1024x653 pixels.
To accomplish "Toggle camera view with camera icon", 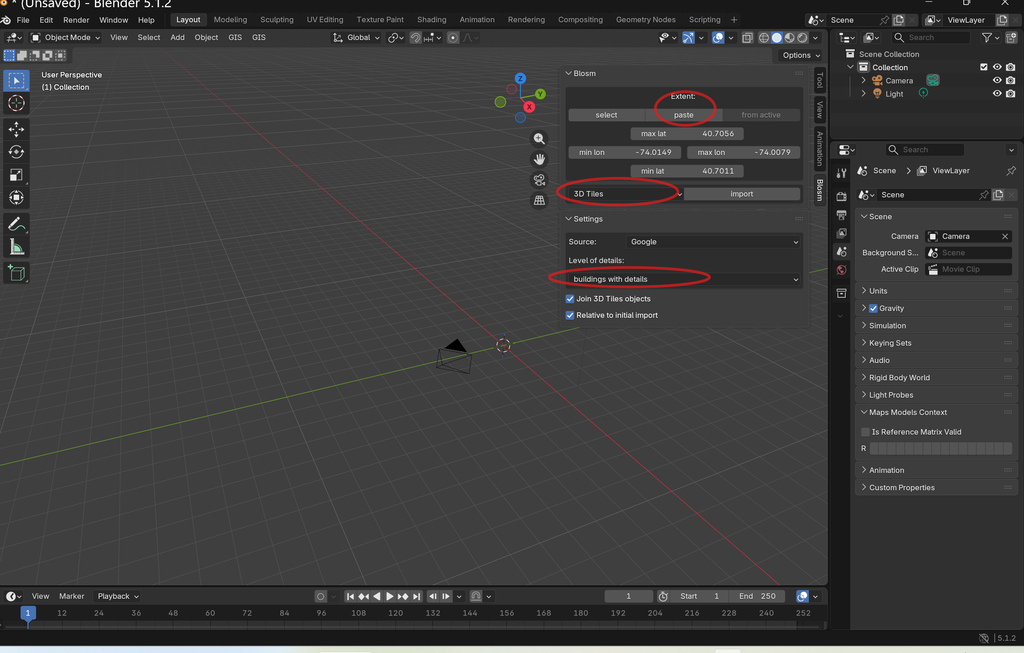I will click(x=539, y=180).
